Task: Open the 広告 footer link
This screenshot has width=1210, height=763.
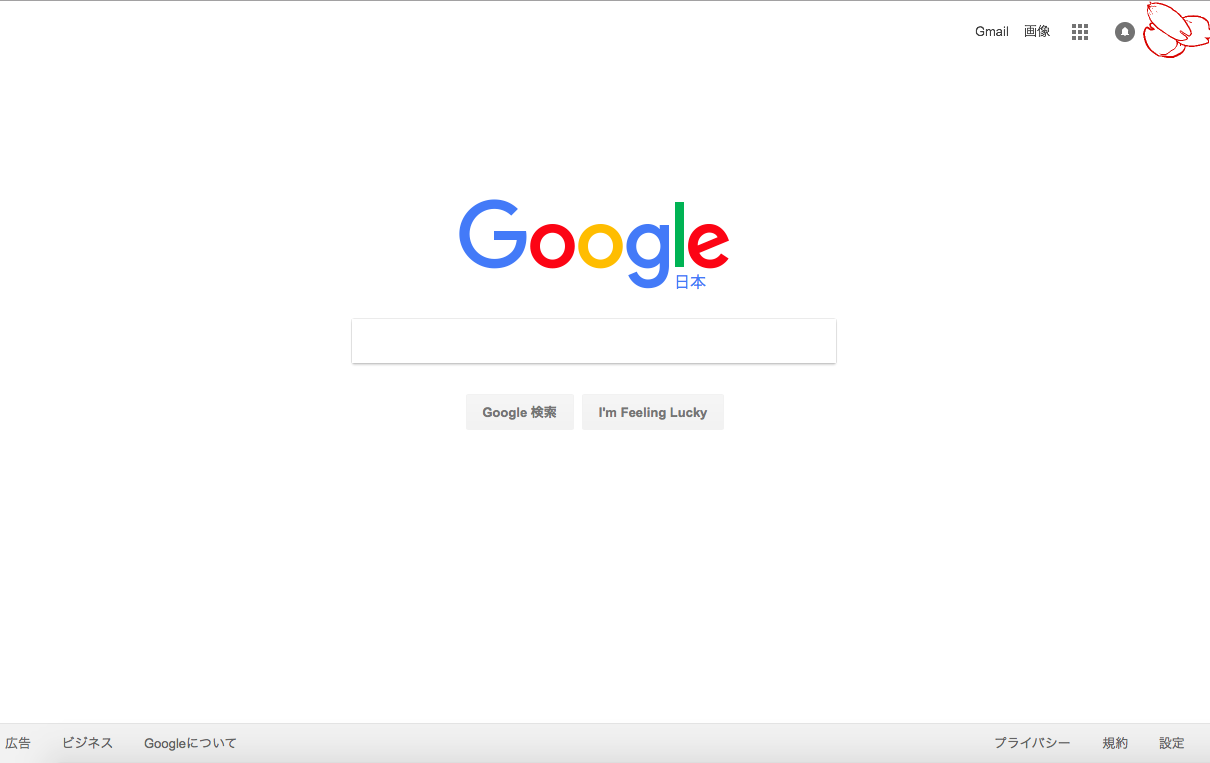Action: pos(18,743)
